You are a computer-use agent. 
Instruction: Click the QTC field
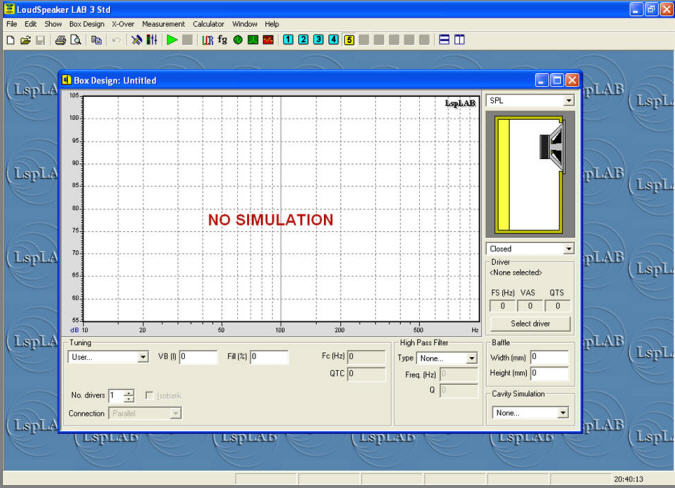coord(366,374)
